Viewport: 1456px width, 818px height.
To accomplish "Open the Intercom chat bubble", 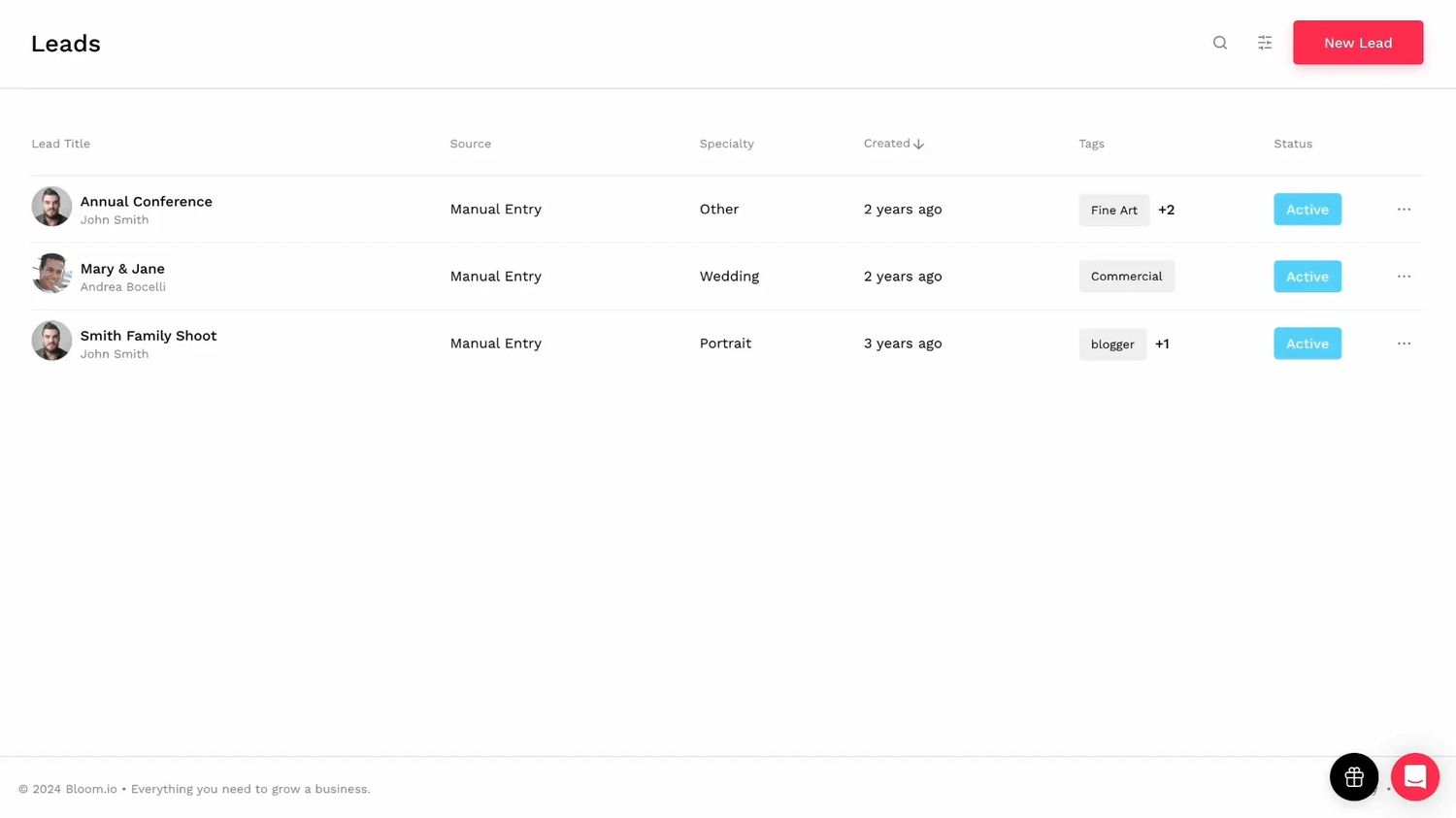I will (1414, 776).
